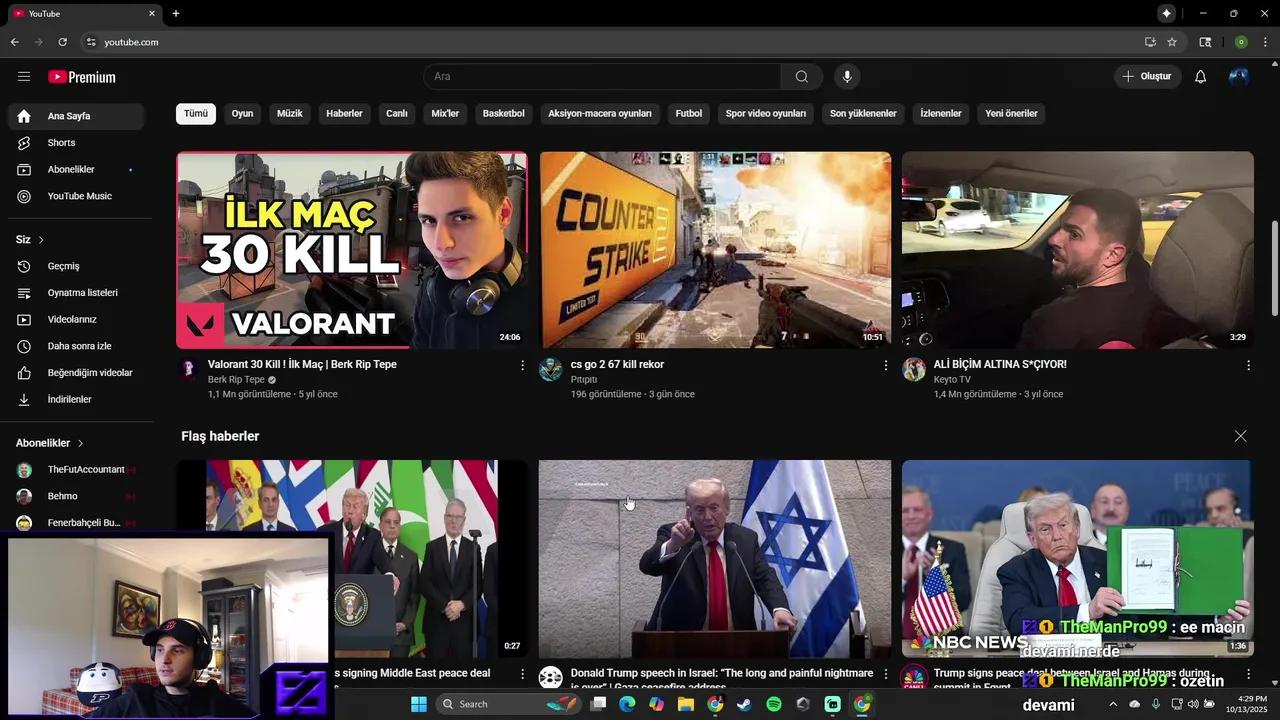The width and height of the screenshot is (1280, 720).
Task: Start voice search with the microphone
Action: (x=847, y=77)
